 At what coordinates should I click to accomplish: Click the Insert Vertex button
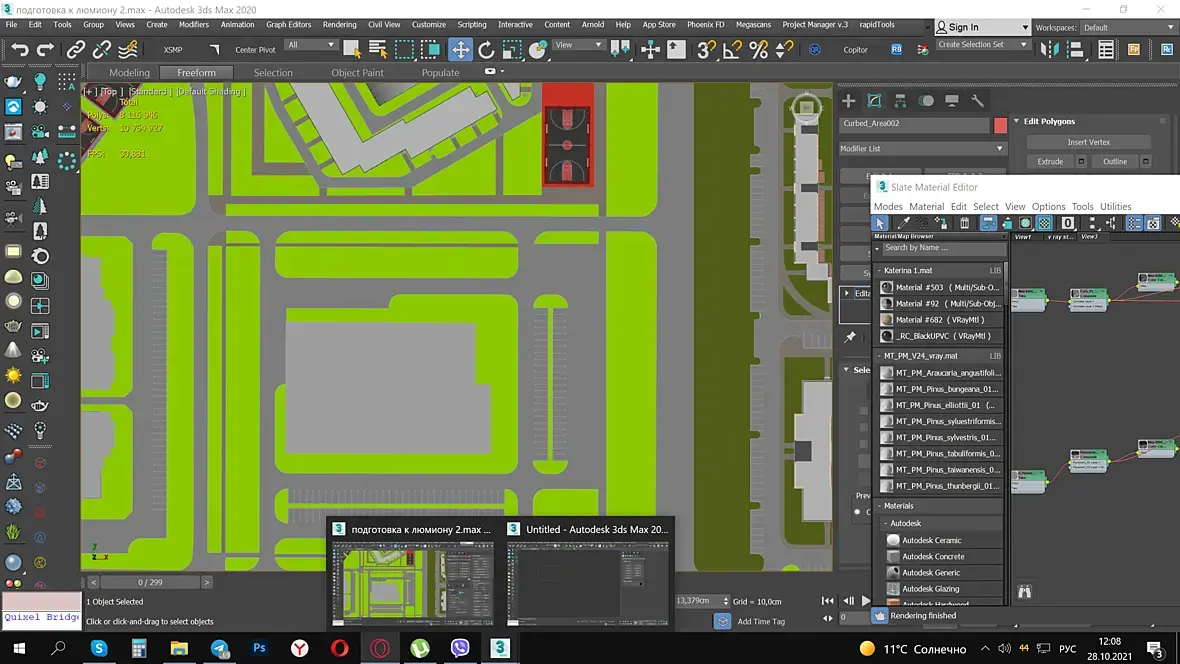pyautogui.click(x=1088, y=142)
